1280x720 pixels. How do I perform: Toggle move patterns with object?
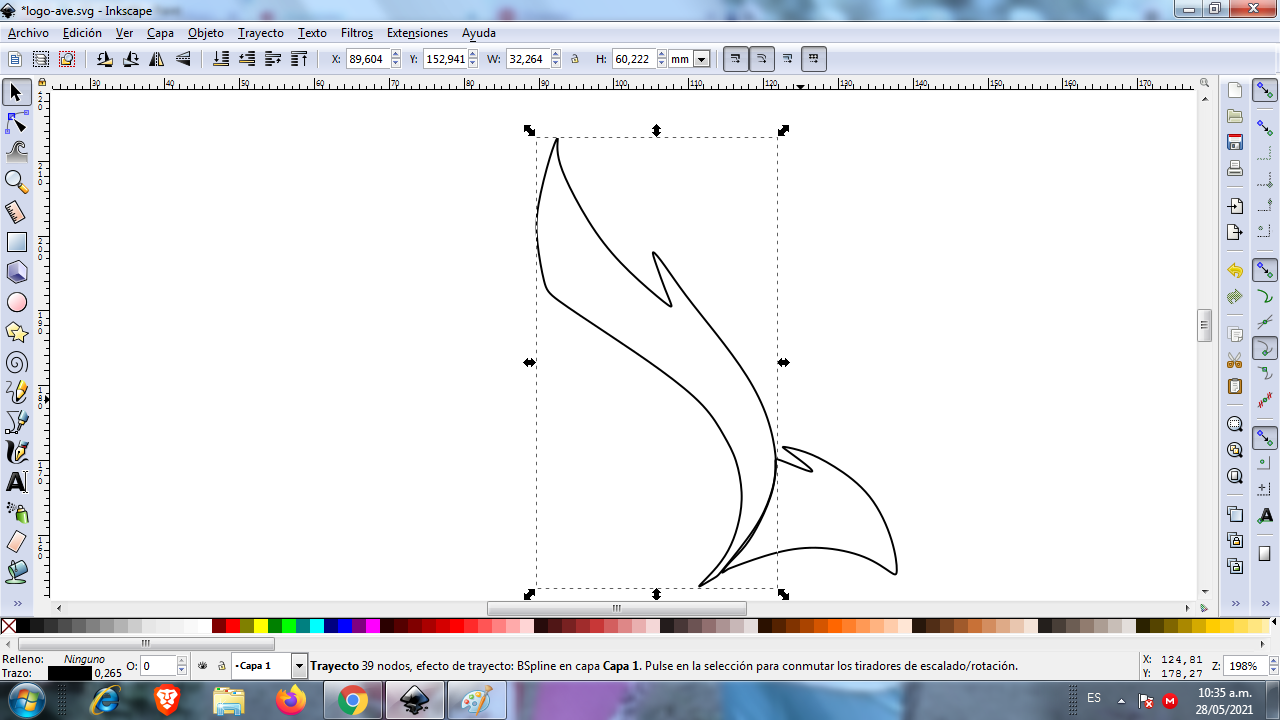814,59
